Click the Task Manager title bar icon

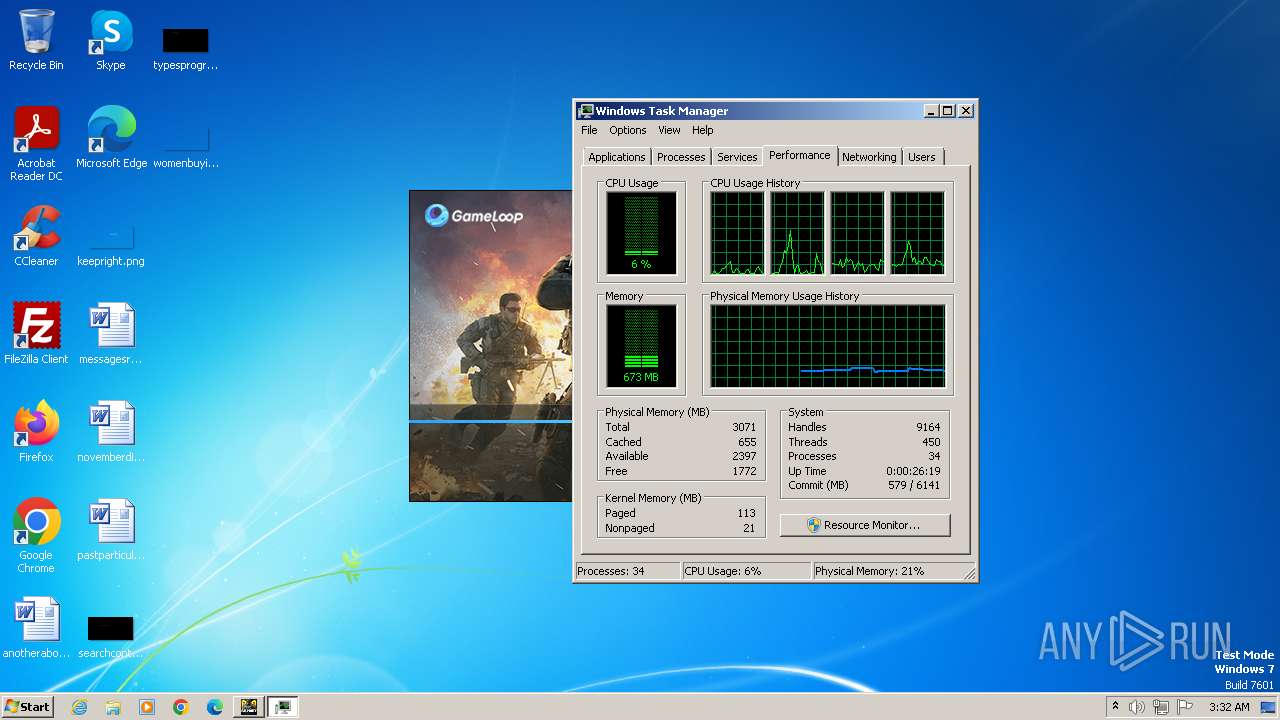[586, 111]
